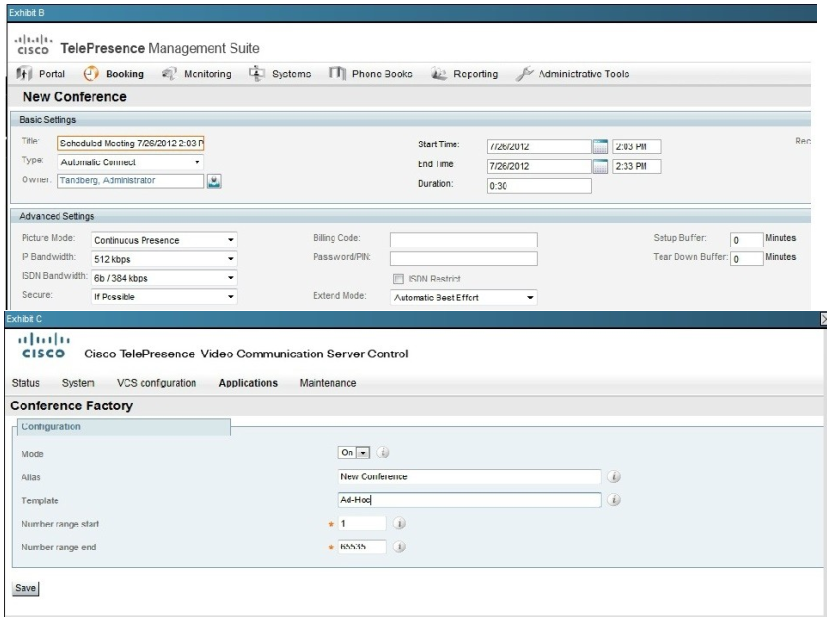
Task: Click the Save button
Action: [25, 588]
